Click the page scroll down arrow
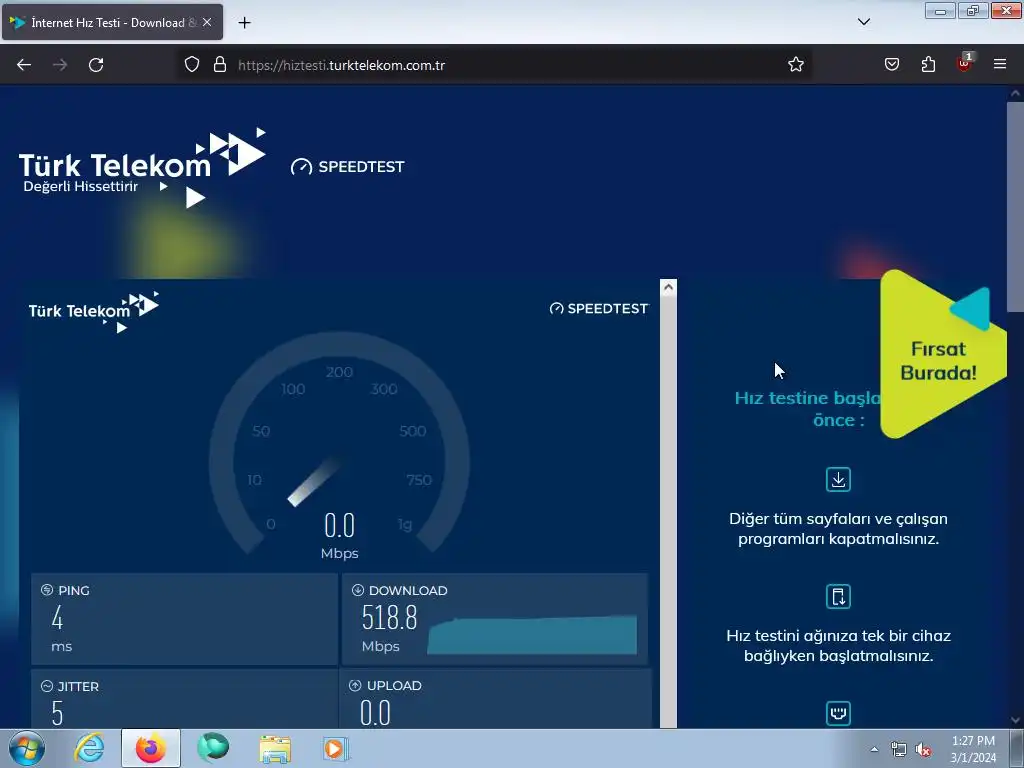 [1015, 720]
